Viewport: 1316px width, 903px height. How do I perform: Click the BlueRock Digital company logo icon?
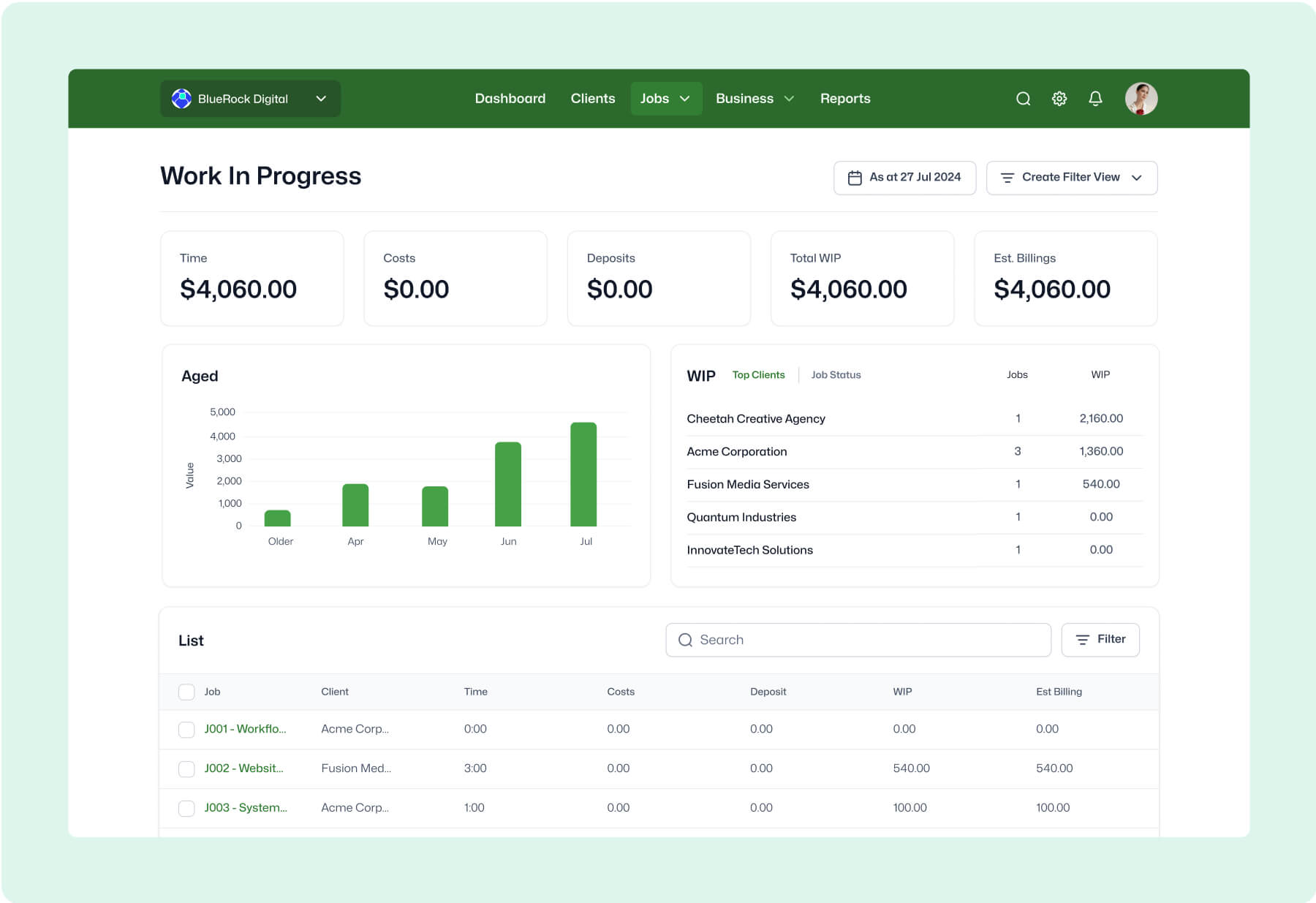179,98
